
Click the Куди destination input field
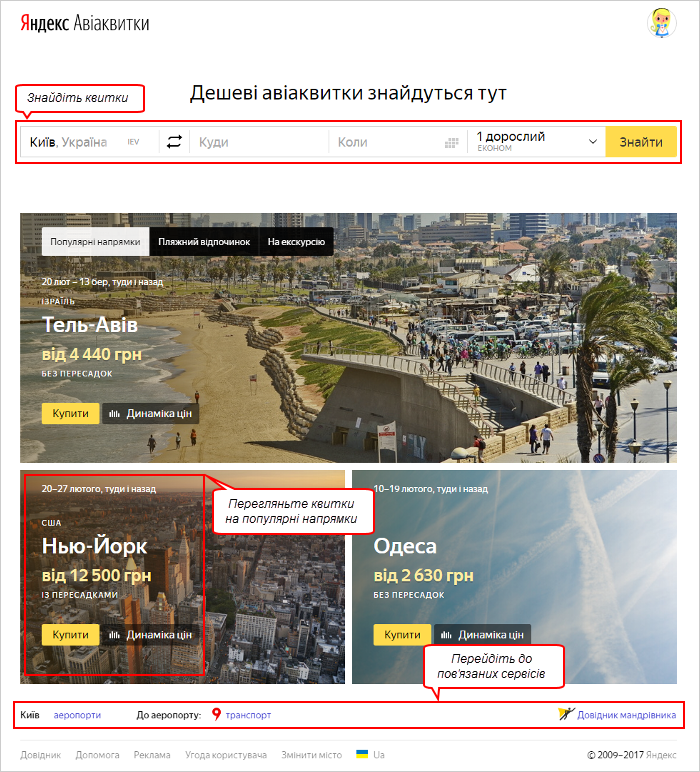click(x=259, y=142)
